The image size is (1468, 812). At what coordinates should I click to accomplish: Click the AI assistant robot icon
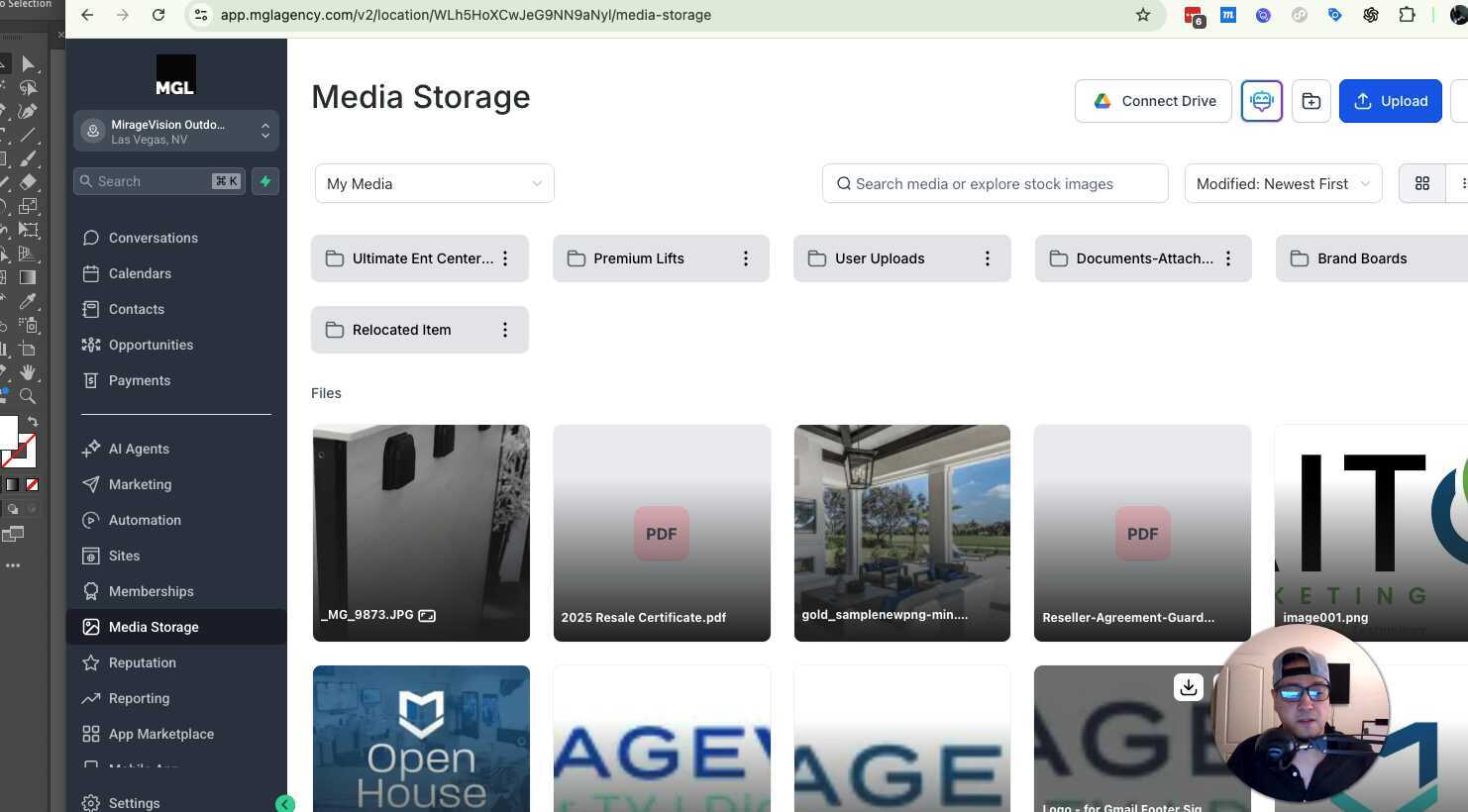tap(1261, 101)
